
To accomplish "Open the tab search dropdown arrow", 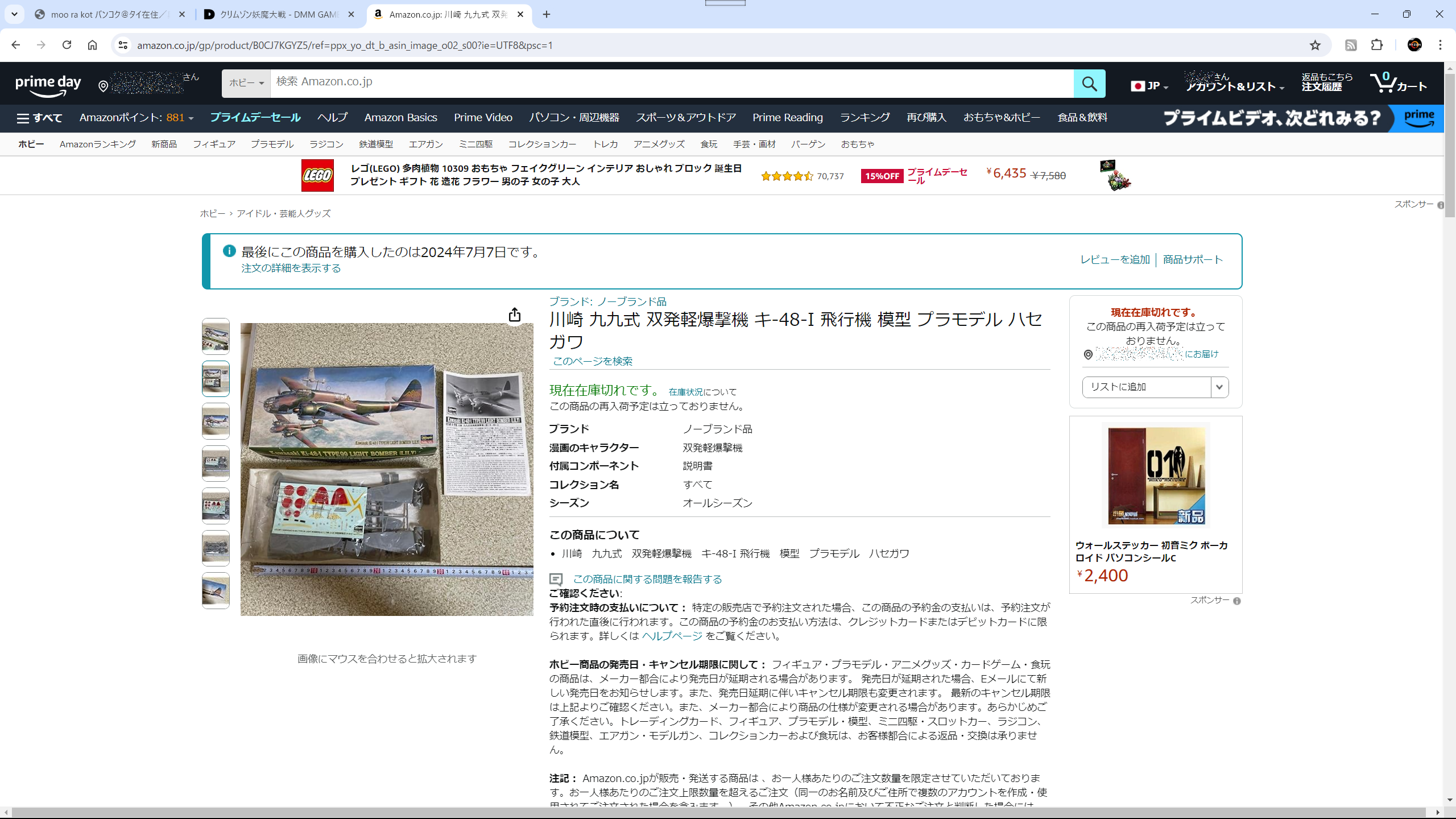I will [14, 14].
